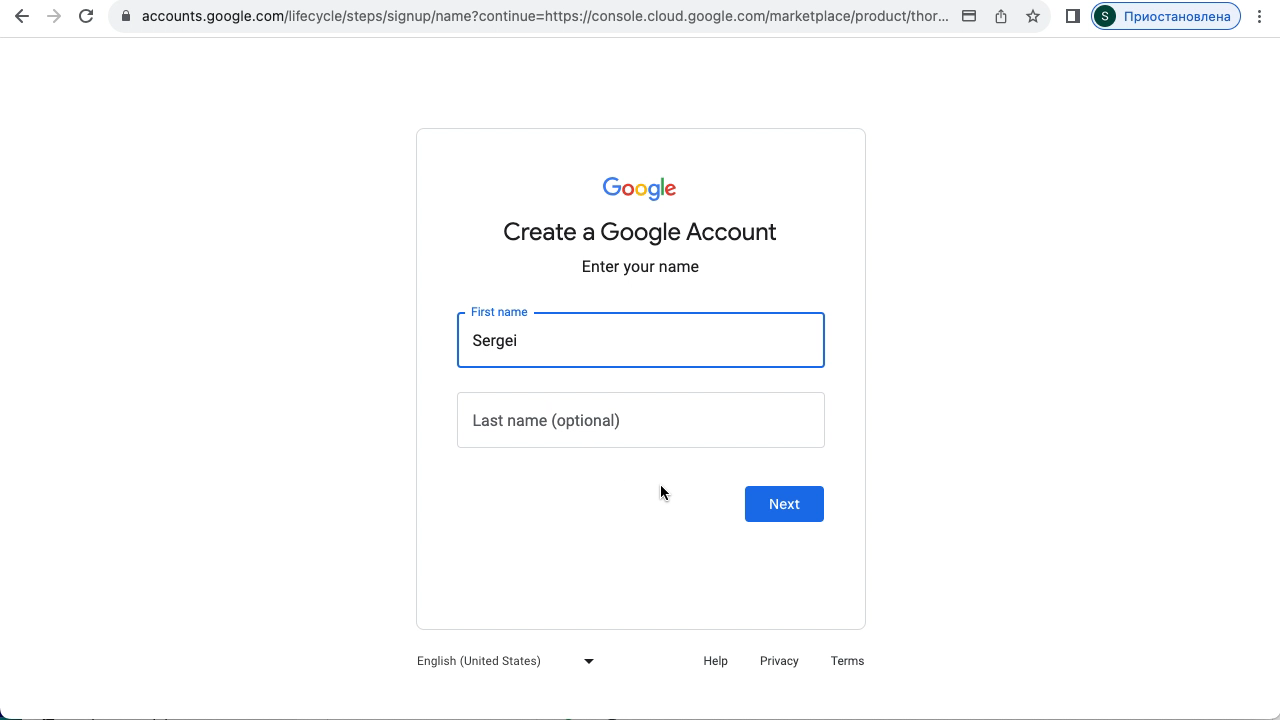The image size is (1280, 720).
Task: Open the Chrome three-dot menu
Action: (x=1260, y=16)
